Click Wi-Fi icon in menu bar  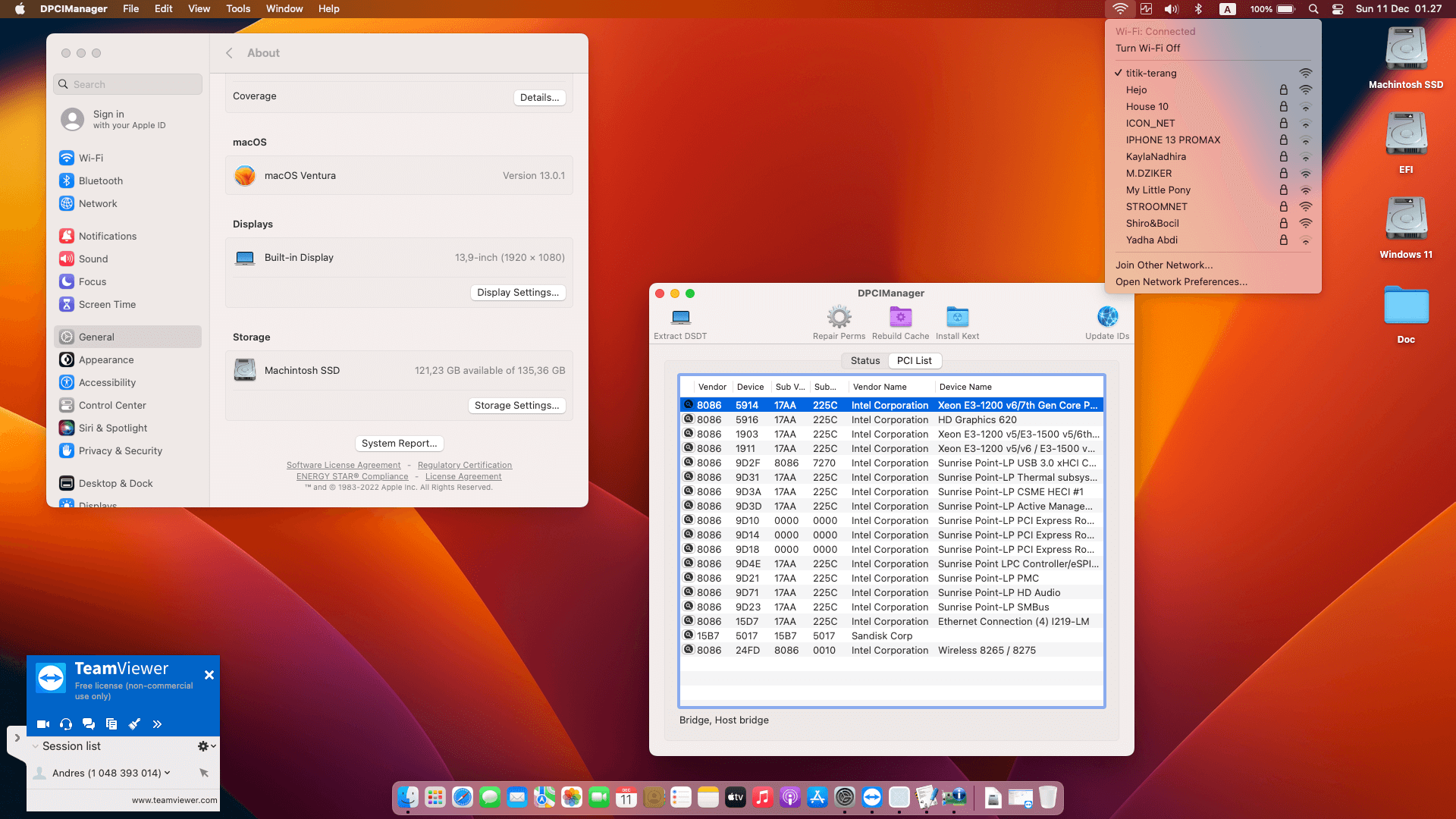click(1120, 9)
